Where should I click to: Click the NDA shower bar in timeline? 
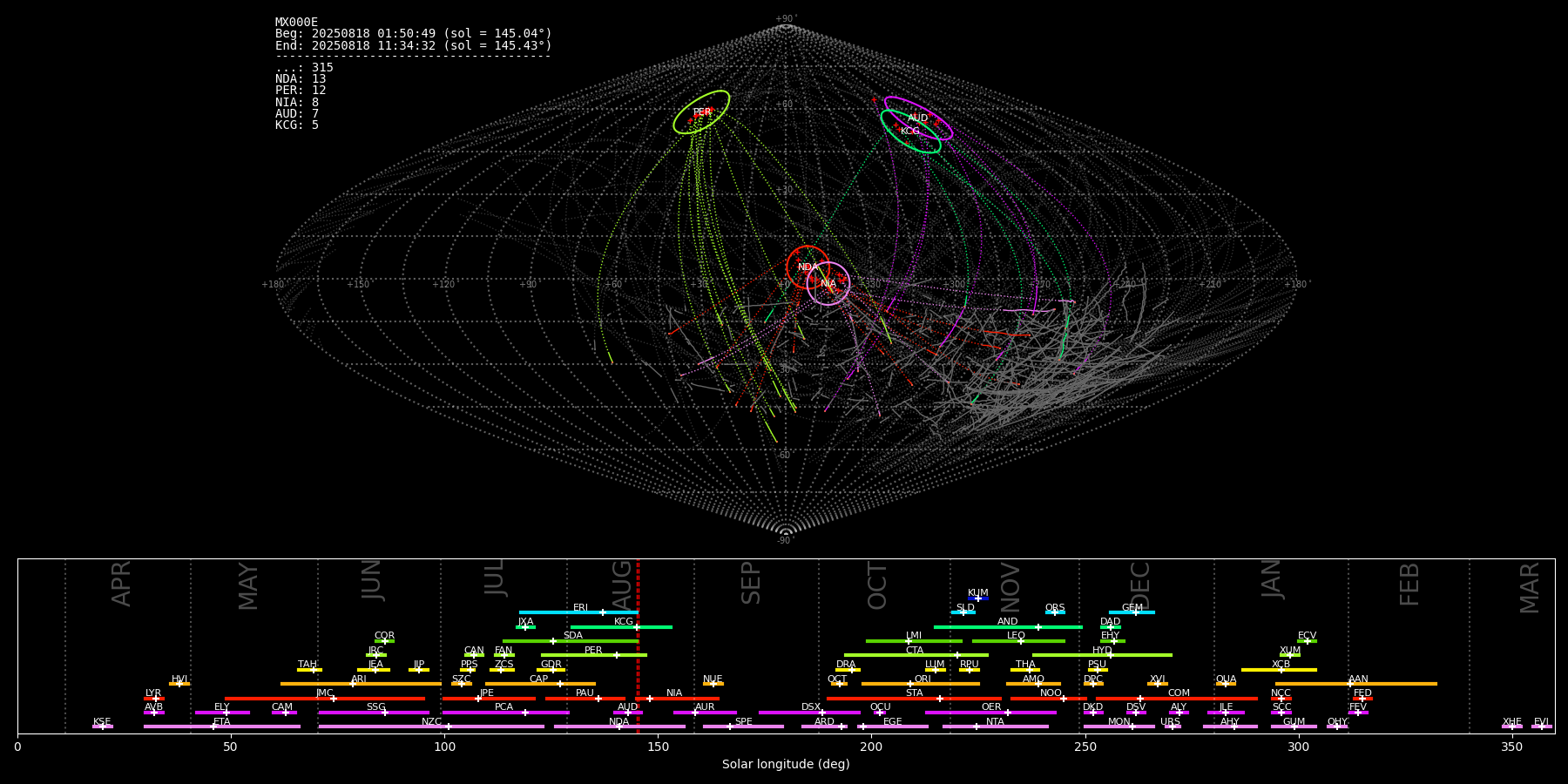point(619,727)
